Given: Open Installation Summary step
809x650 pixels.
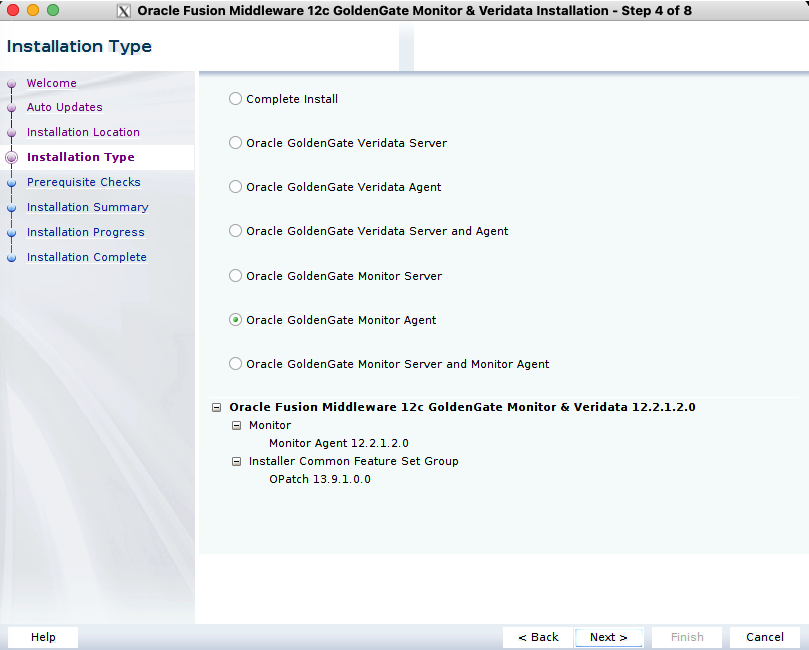Looking at the screenshot, I should [x=88, y=207].
